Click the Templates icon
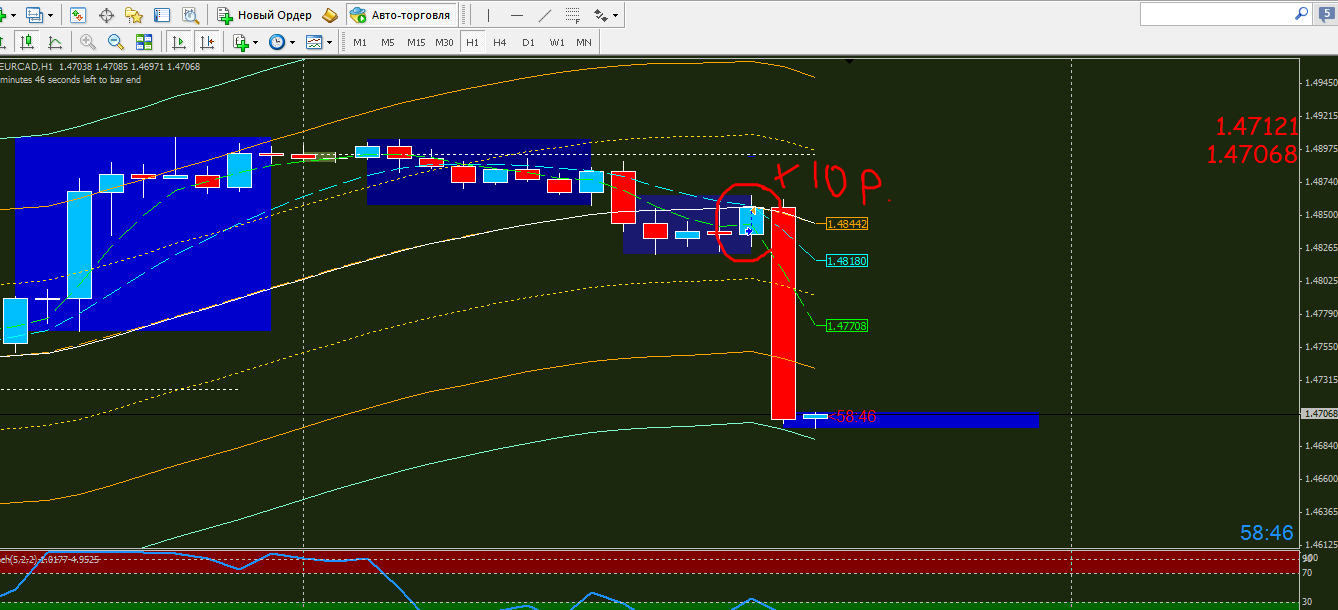This screenshot has height=610, width=1338. coord(314,42)
